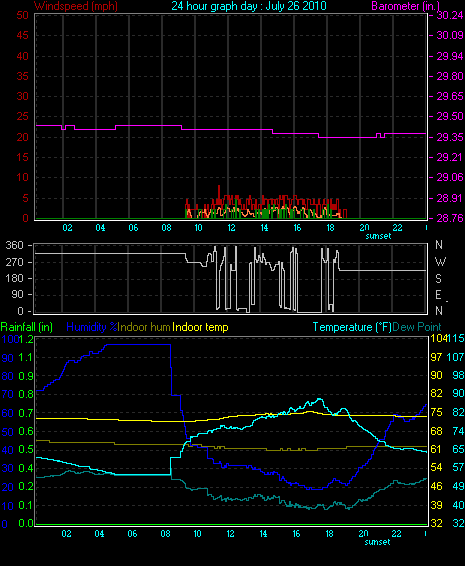This screenshot has width=465, height=566.
Task: Select the green 0.0 rainfall scale value
Action: pos(26,523)
